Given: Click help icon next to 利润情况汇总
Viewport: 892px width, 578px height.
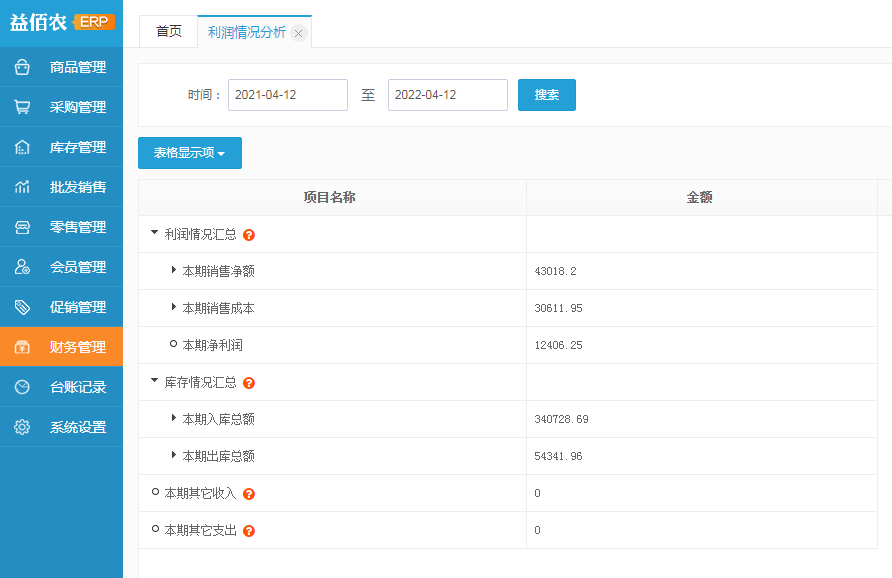Looking at the screenshot, I should (x=249, y=235).
